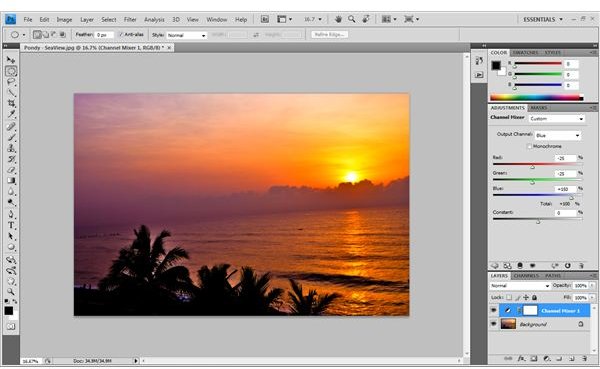The height and width of the screenshot is (369, 600).
Task: Click the foreground color swatch in toolbox
Action: [x=8, y=310]
